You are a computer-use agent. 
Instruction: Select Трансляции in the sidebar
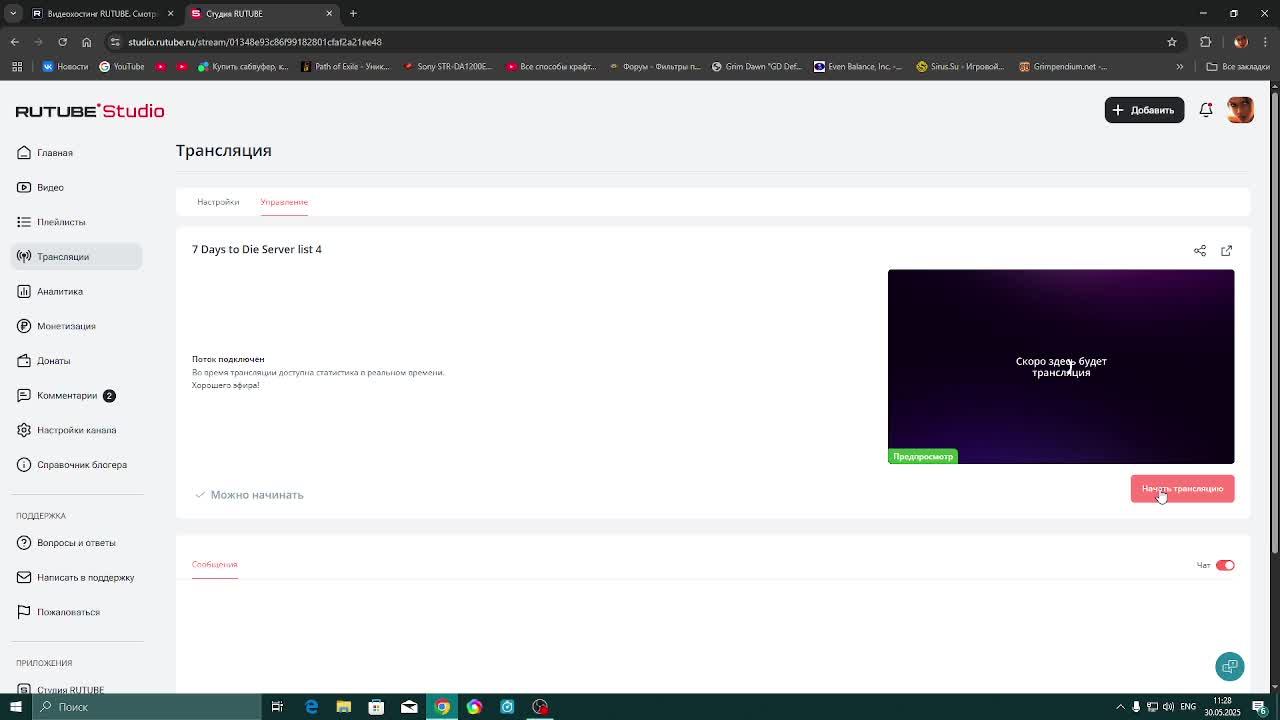[77, 257]
